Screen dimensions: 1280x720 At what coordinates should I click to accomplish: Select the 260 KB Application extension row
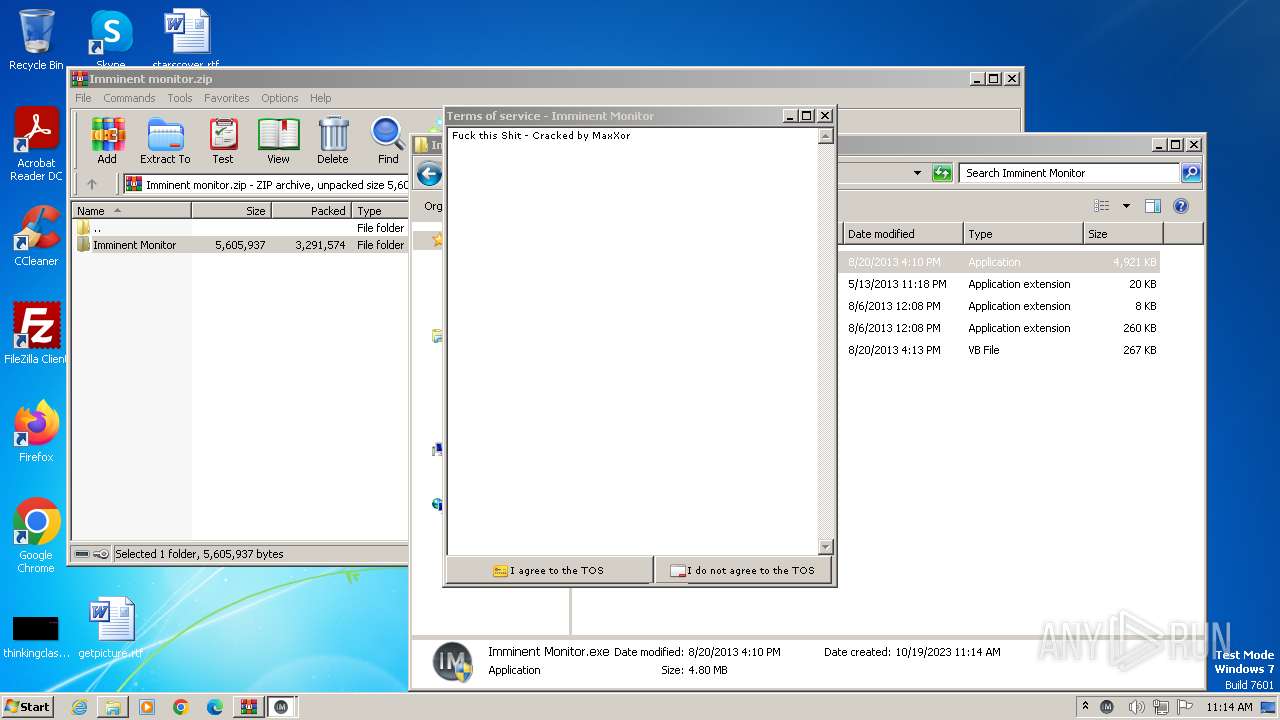[1002, 328]
